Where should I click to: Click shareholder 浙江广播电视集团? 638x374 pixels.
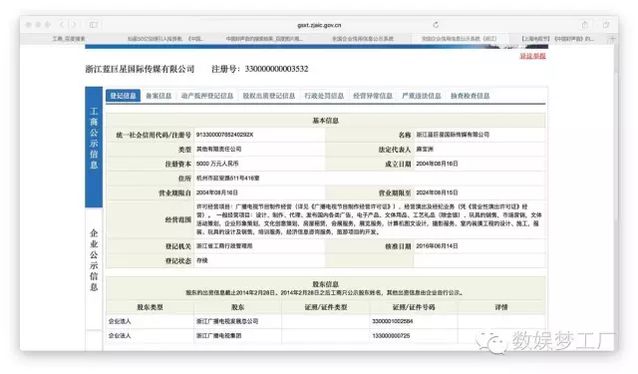click(219, 336)
